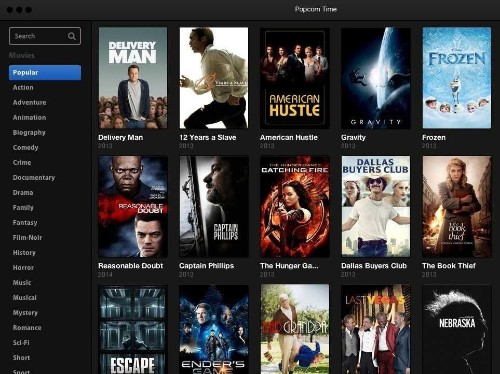Image resolution: width=500 pixels, height=374 pixels.
Task: Browse the Adventure genre
Action: click(29, 102)
